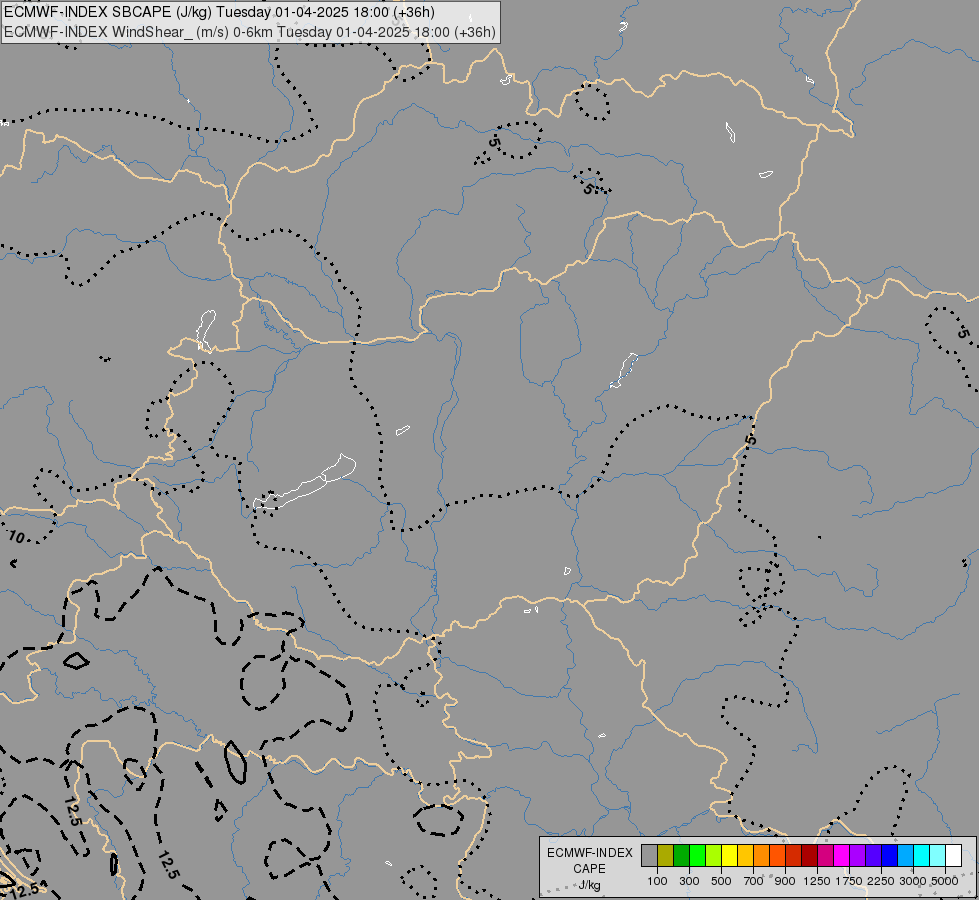Click the 700 tick label in the legend
The image size is (979, 900).
[753, 881]
